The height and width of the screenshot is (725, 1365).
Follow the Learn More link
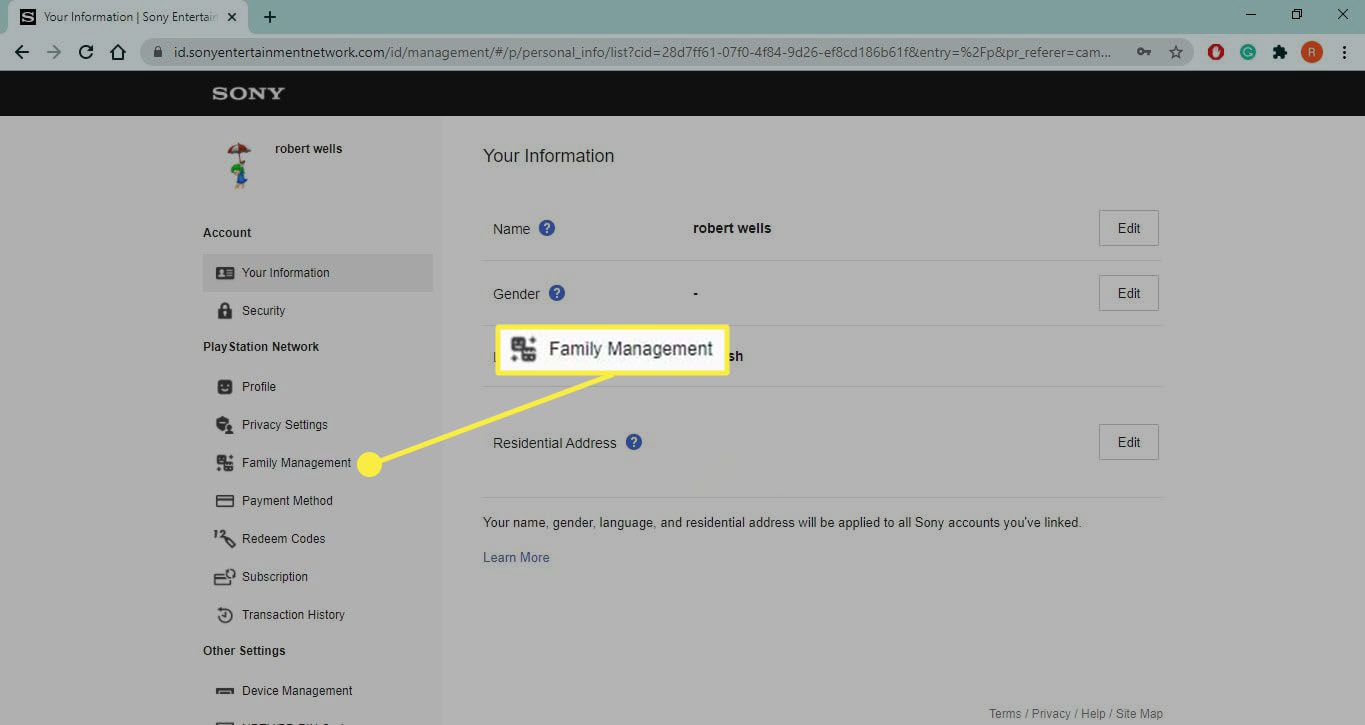point(516,558)
